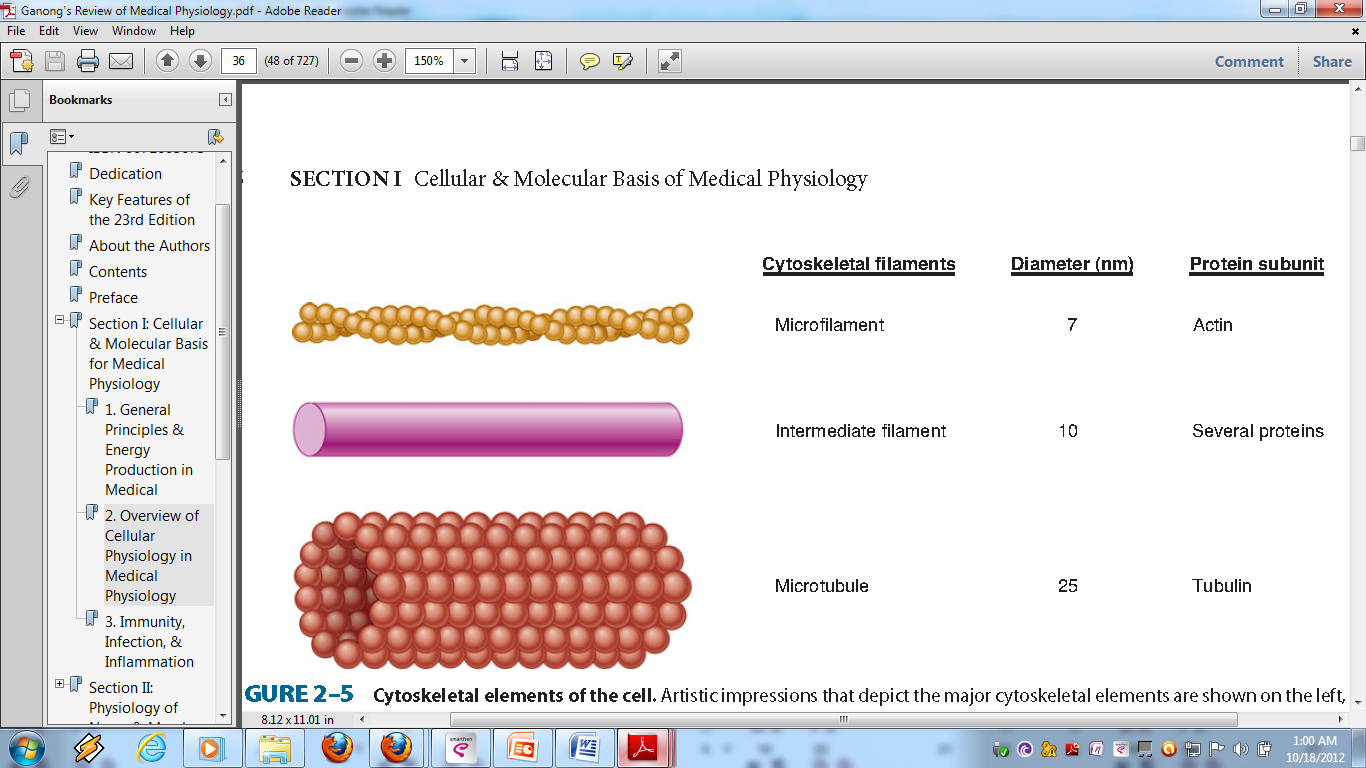
Task: Open Key Features of the 23rd Edition bookmark
Action: (142, 210)
